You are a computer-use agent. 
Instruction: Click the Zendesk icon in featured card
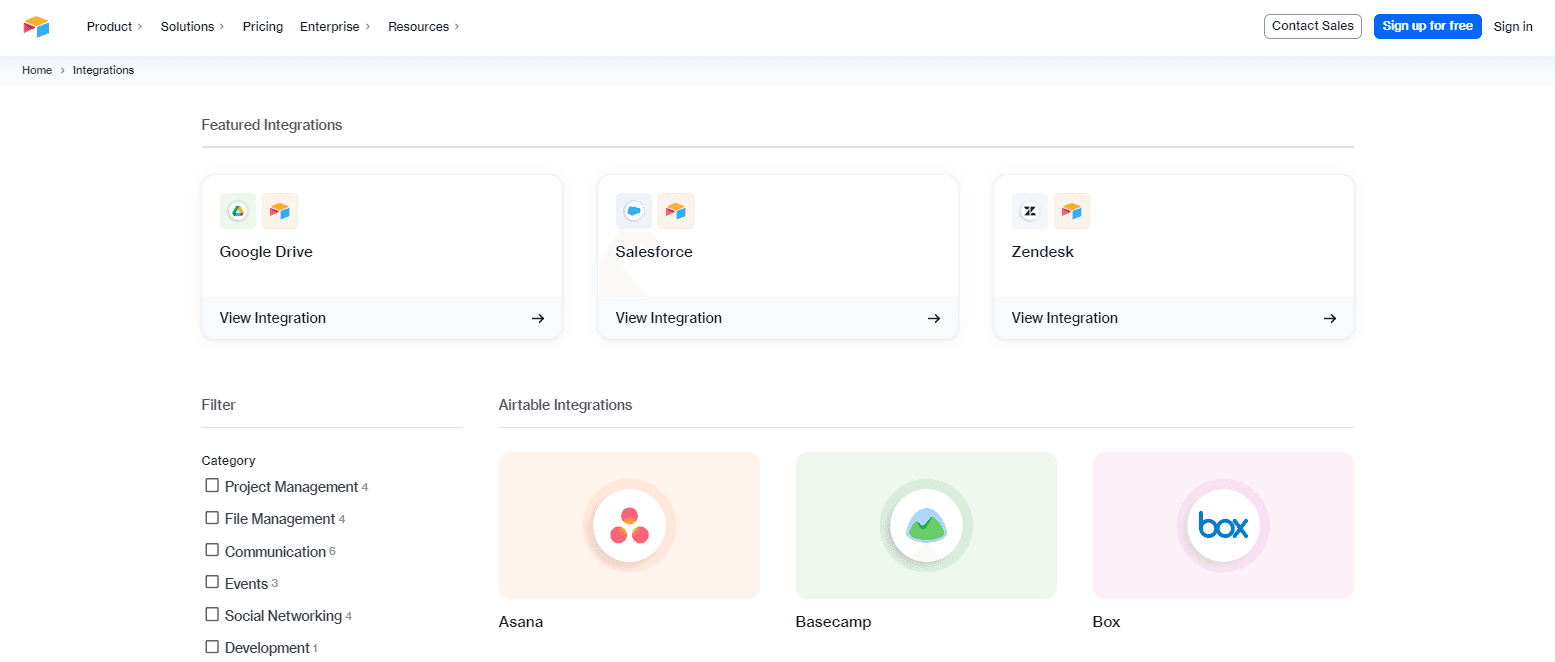[1030, 211]
